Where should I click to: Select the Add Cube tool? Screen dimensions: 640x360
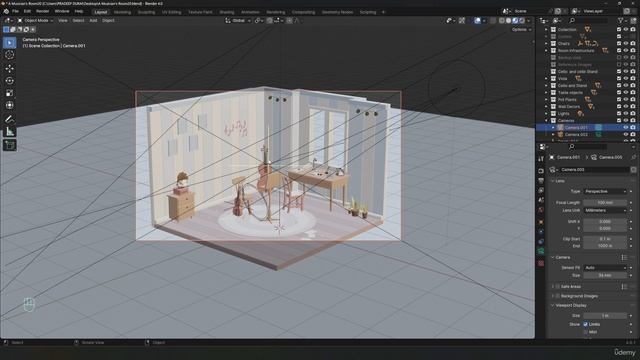click(10, 145)
